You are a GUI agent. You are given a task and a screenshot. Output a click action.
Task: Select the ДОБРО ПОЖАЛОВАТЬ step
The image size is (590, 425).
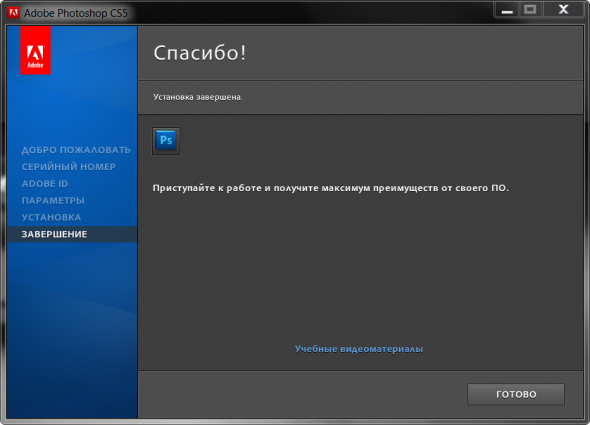coord(76,150)
